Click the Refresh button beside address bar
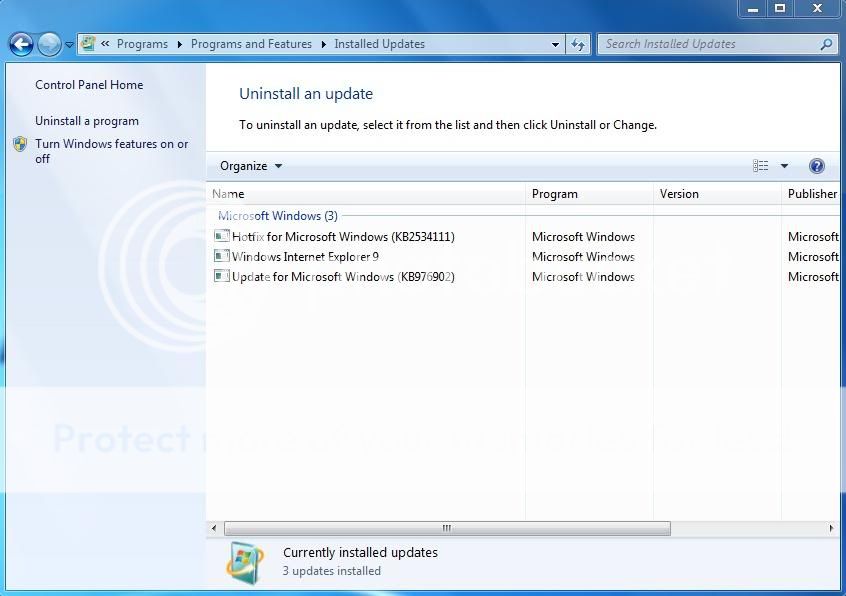The height and width of the screenshot is (596, 846). 578,44
